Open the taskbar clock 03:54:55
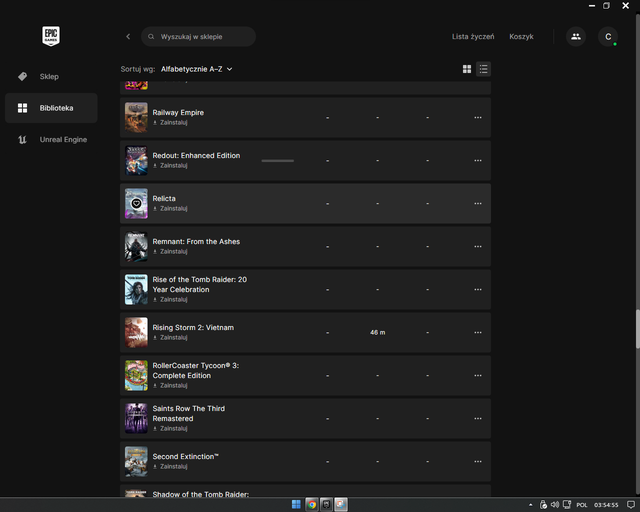The height and width of the screenshot is (512, 640). click(x=606, y=505)
